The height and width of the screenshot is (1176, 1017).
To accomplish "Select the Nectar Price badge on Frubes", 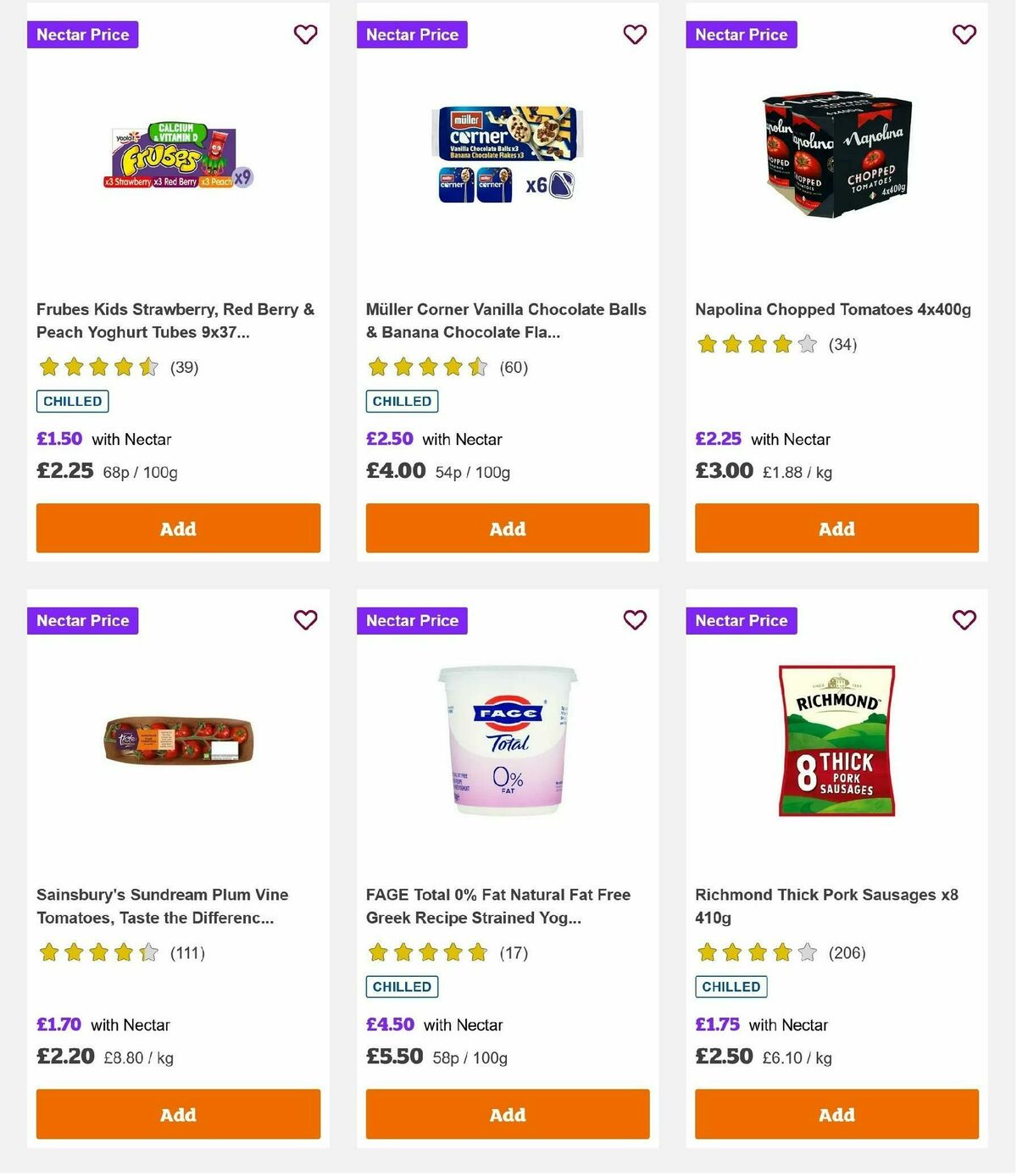I will [x=82, y=35].
